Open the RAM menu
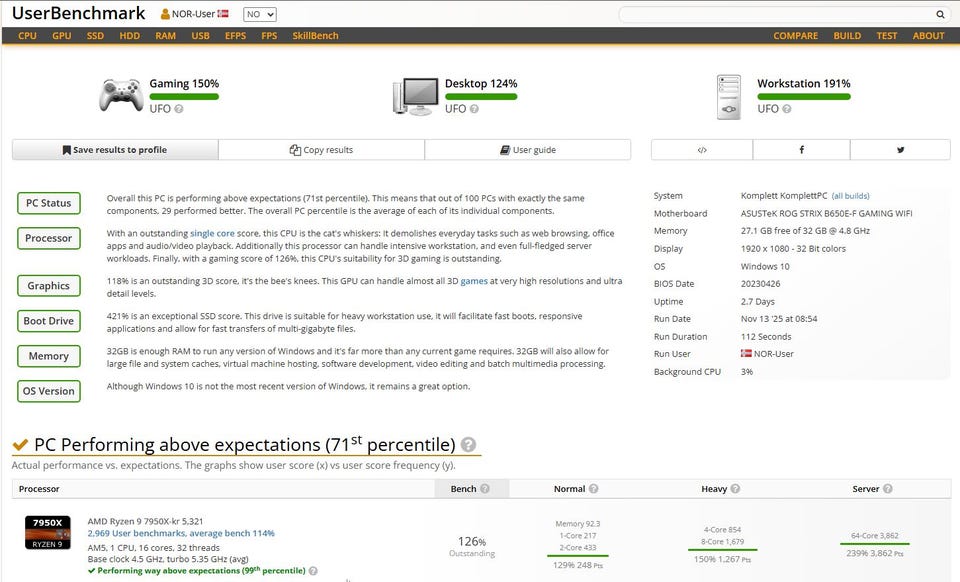The height and width of the screenshot is (582, 960). point(165,35)
